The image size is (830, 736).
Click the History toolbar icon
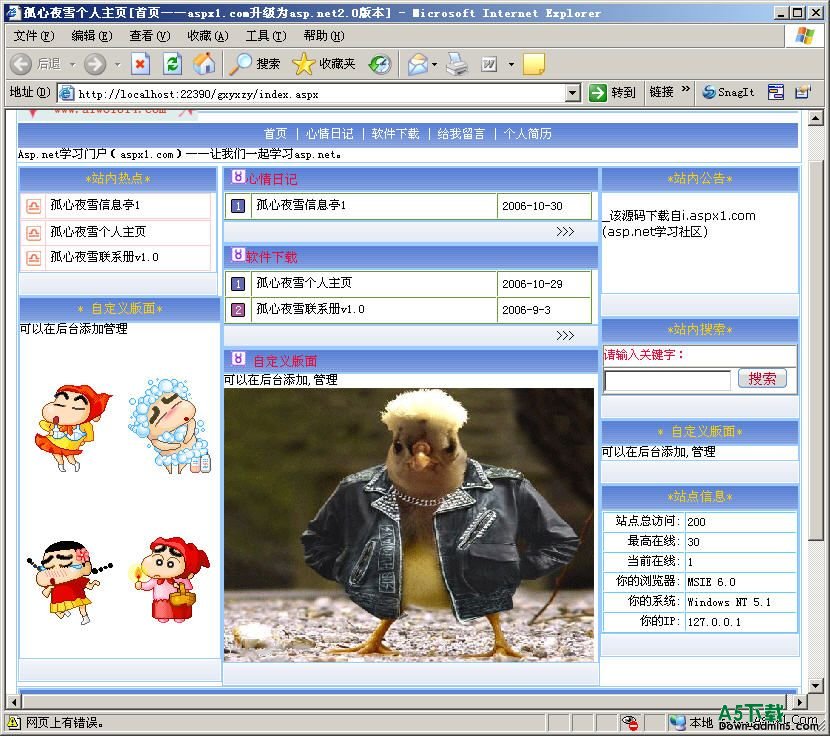click(379, 64)
